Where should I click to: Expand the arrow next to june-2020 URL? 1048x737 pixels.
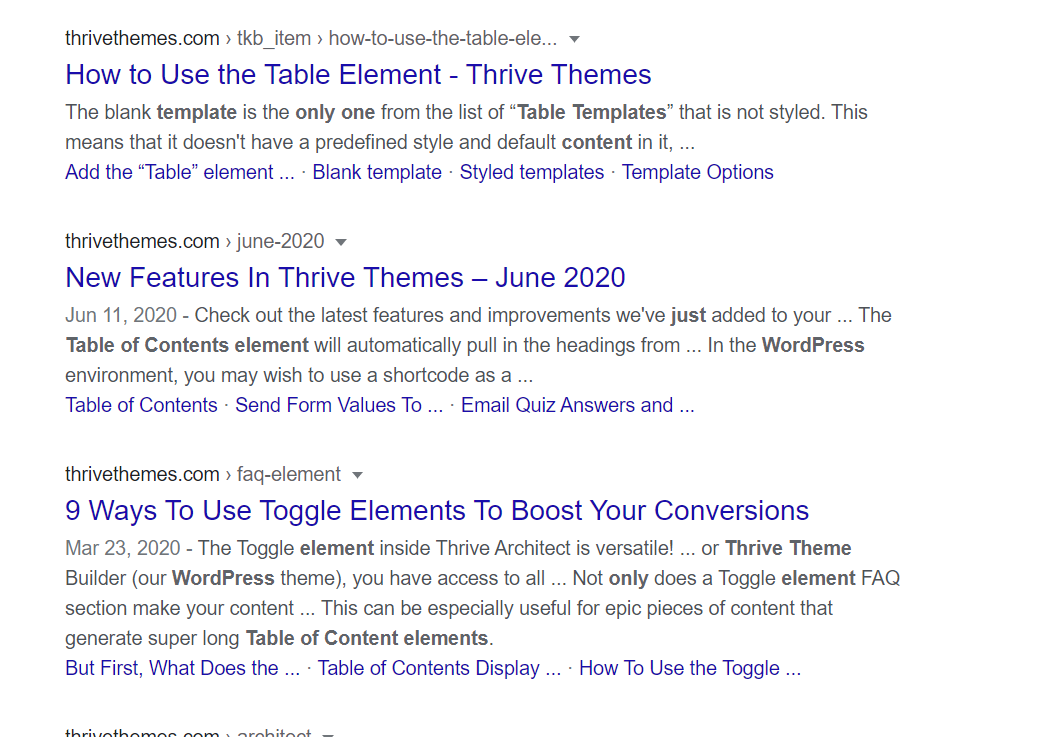point(341,242)
